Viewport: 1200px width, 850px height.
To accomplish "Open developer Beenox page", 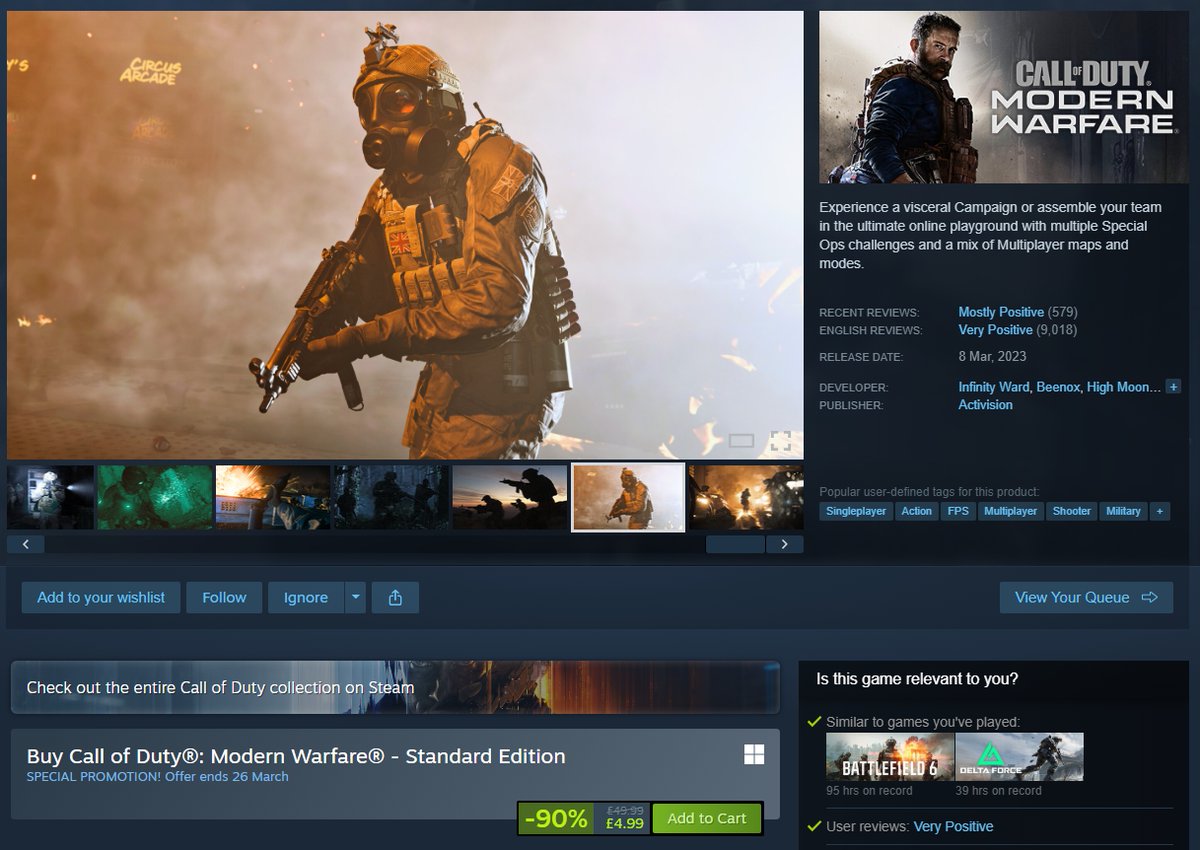I will 1058,387.
